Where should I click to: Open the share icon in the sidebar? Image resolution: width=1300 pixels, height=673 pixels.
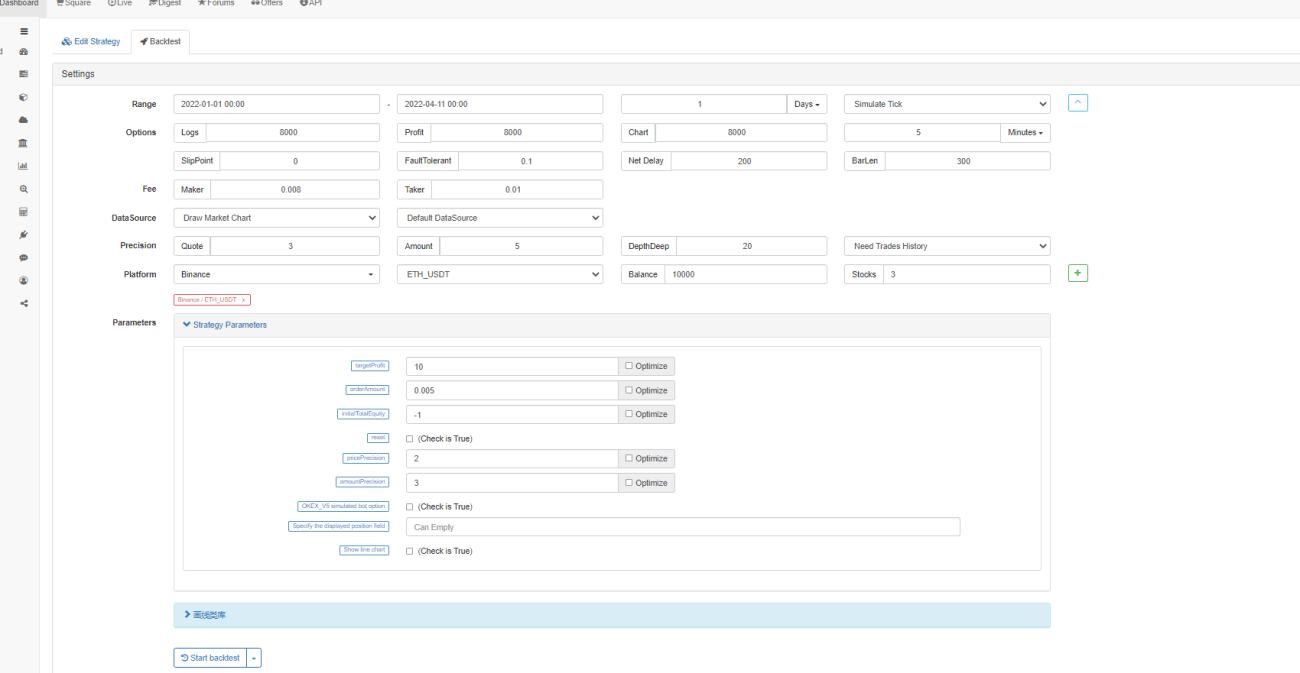[x=24, y=303]
